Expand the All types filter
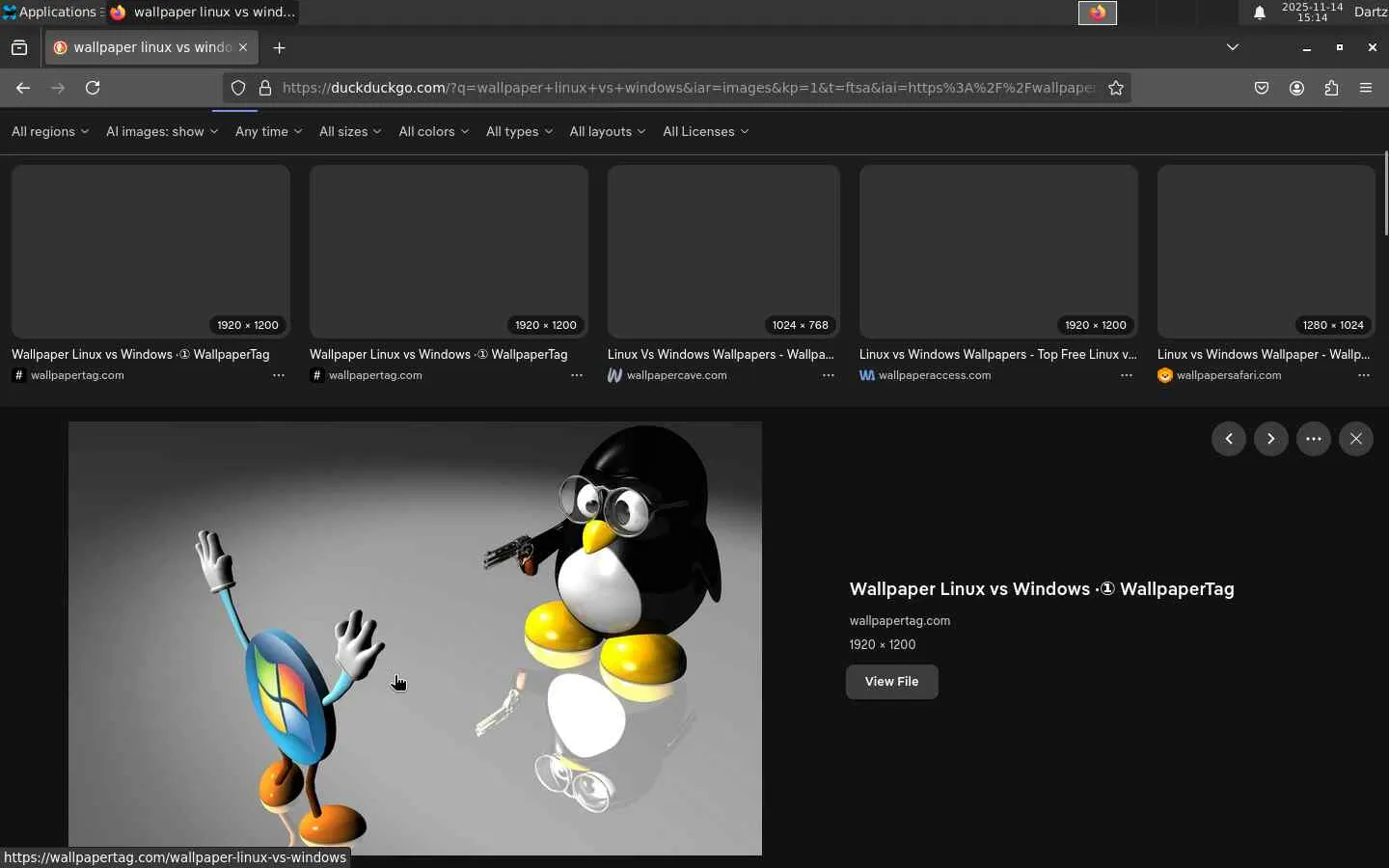 pos(520,131)
